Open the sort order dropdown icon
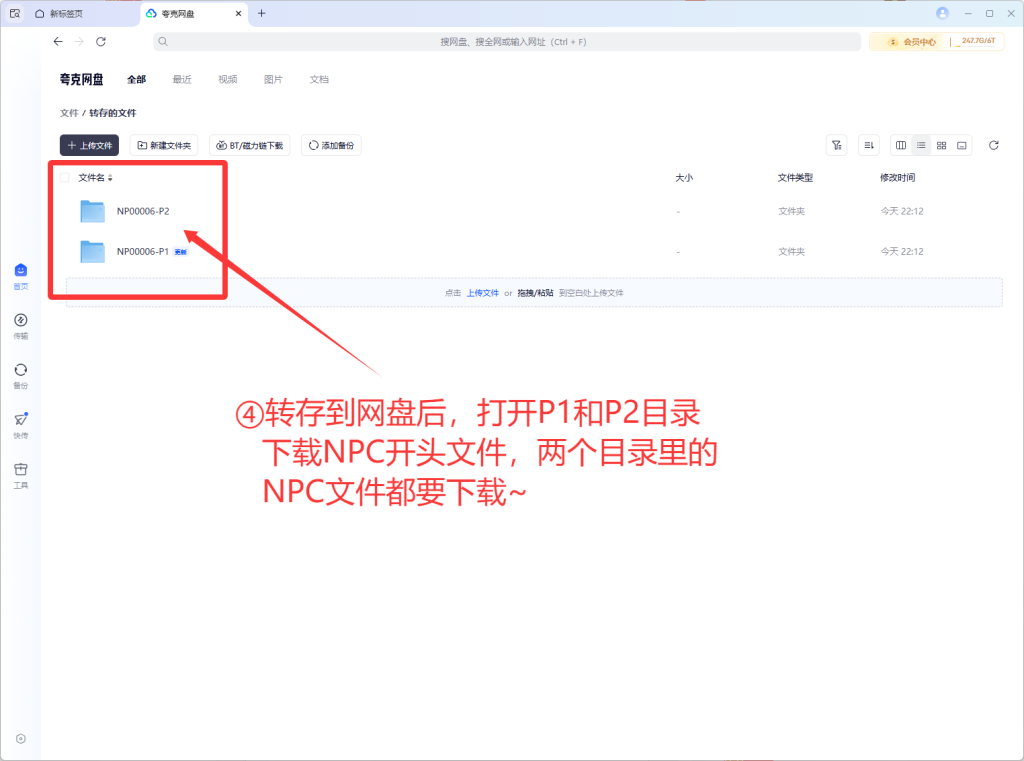The image size is (1024, 761). coord(869,145)
